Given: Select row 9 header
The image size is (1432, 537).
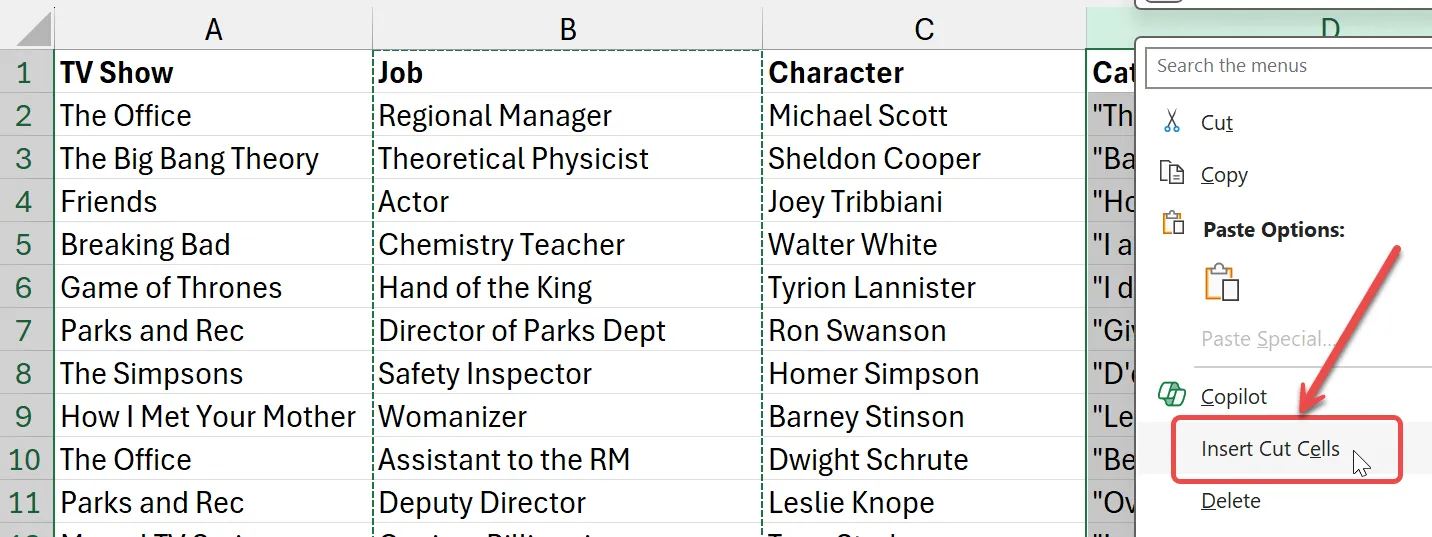Looking at the screenshot, I should click(x=26, y=417).
